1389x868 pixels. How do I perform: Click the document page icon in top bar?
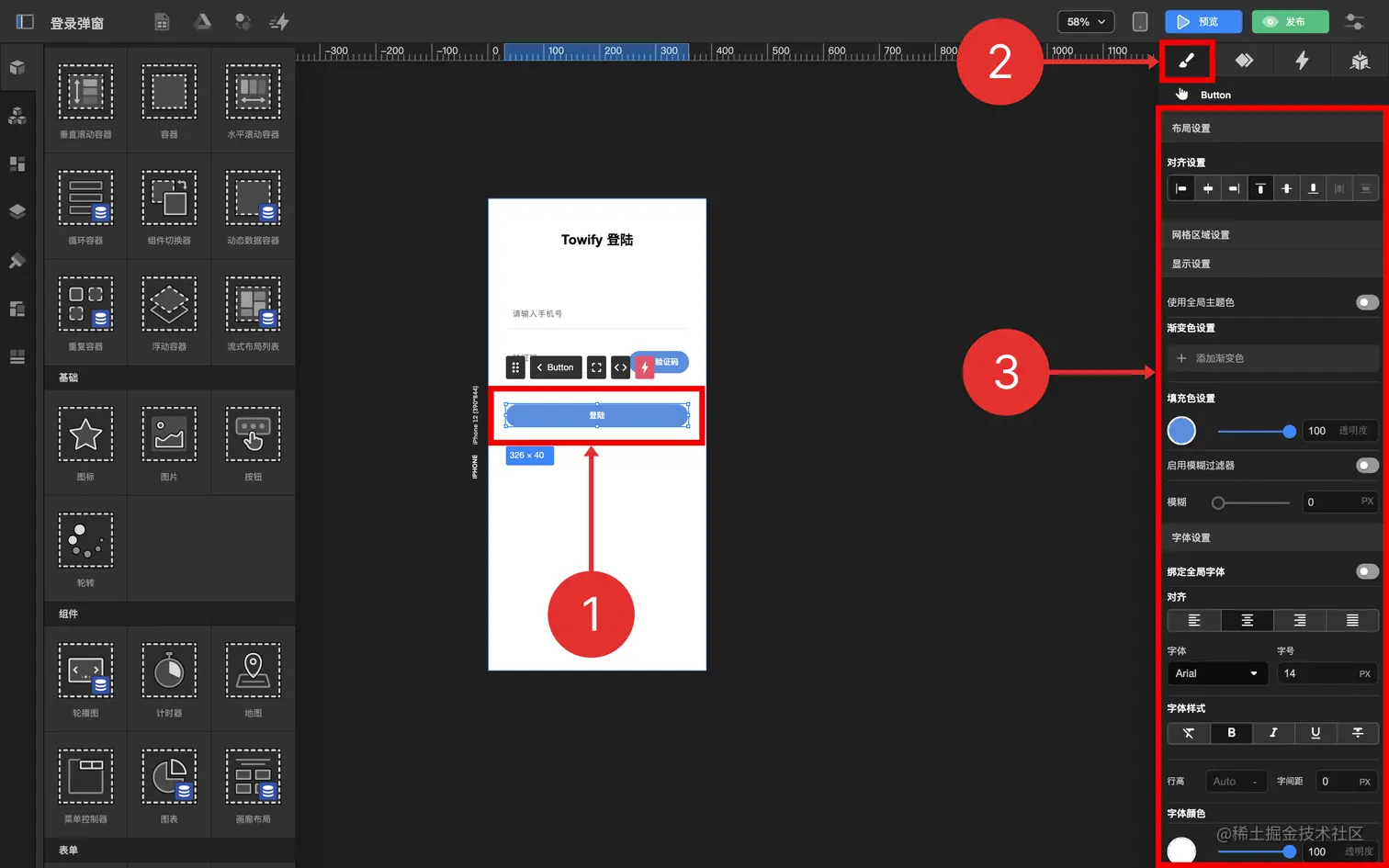(x=162, y=22)
